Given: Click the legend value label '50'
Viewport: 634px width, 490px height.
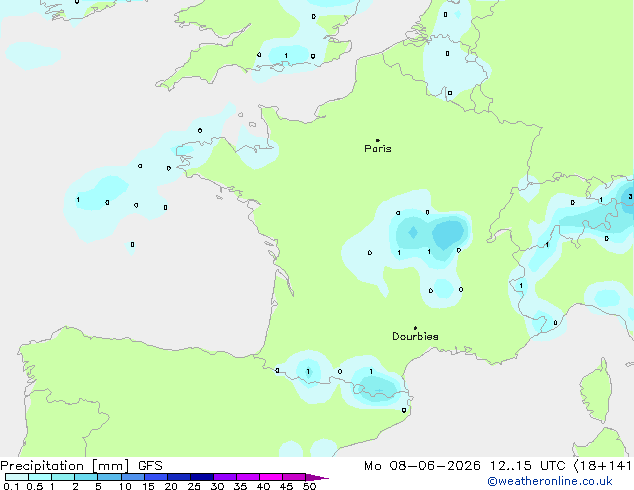Looking at the screenshot, I should point(309,486).
